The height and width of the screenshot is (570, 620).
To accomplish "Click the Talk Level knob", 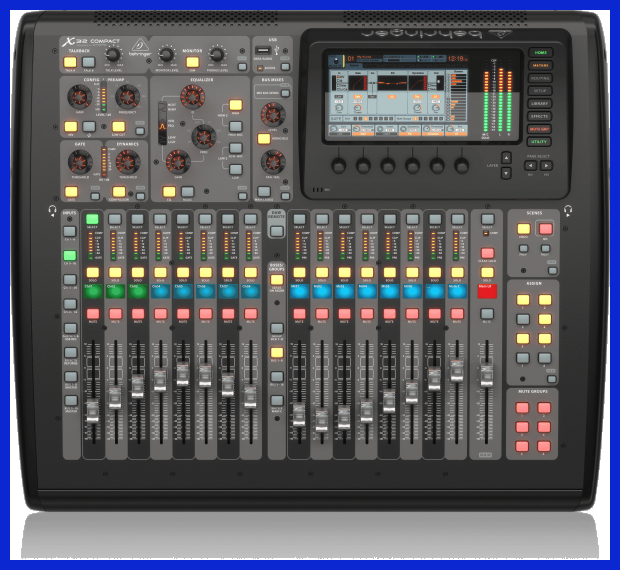I will [x=113, y=55].
